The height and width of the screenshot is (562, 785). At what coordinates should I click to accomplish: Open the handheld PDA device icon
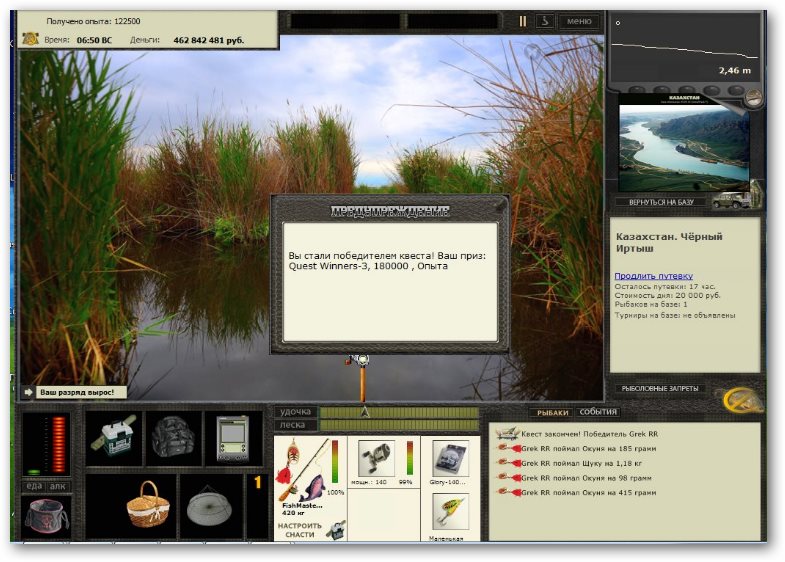(x=233, y=438)
